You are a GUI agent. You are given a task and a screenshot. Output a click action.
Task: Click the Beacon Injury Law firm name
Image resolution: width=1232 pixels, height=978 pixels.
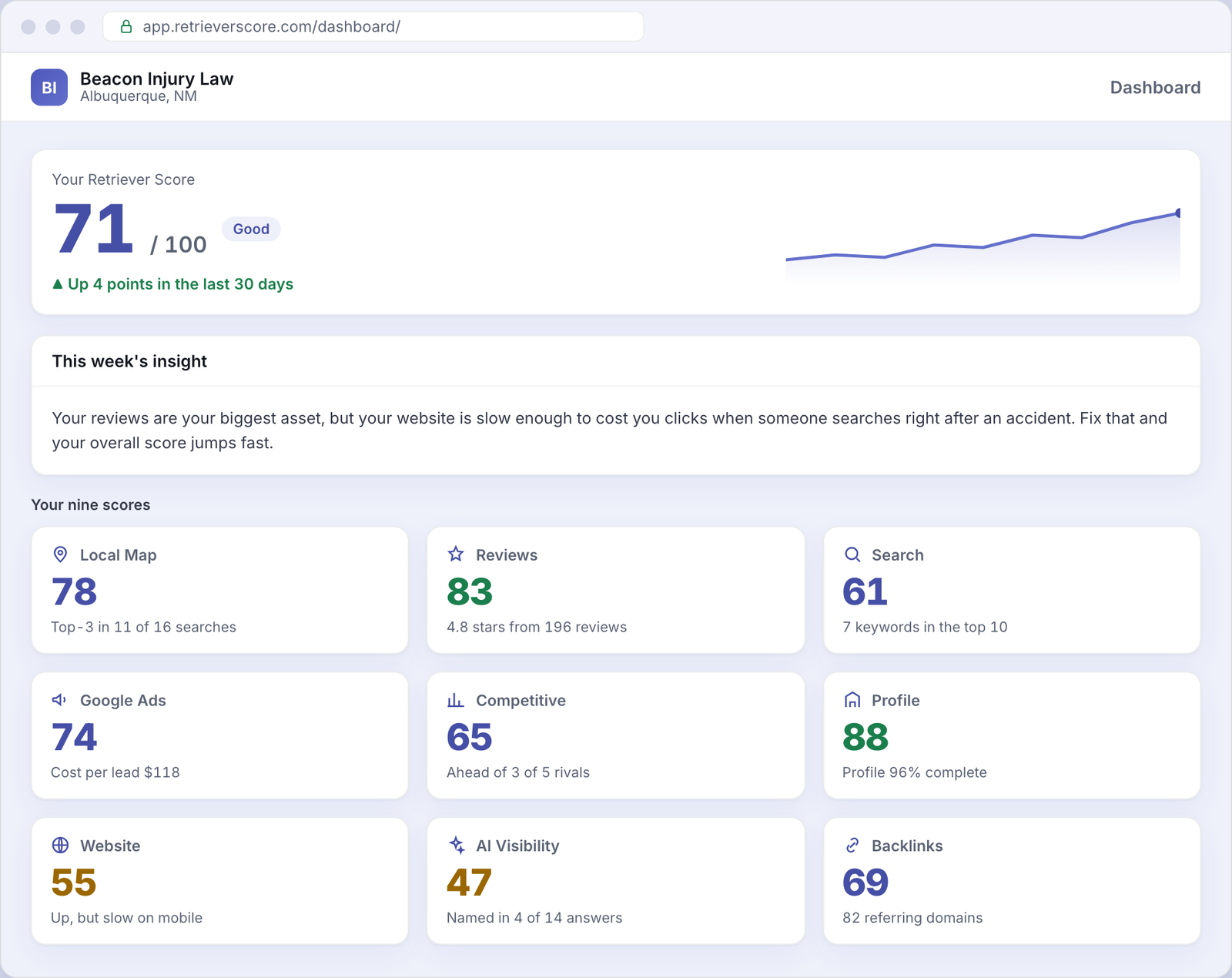(156, 79)
